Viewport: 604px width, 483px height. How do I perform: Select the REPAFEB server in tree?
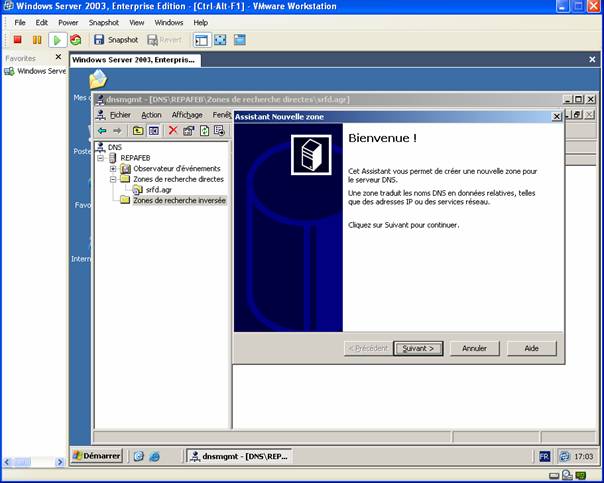point(135,158)
